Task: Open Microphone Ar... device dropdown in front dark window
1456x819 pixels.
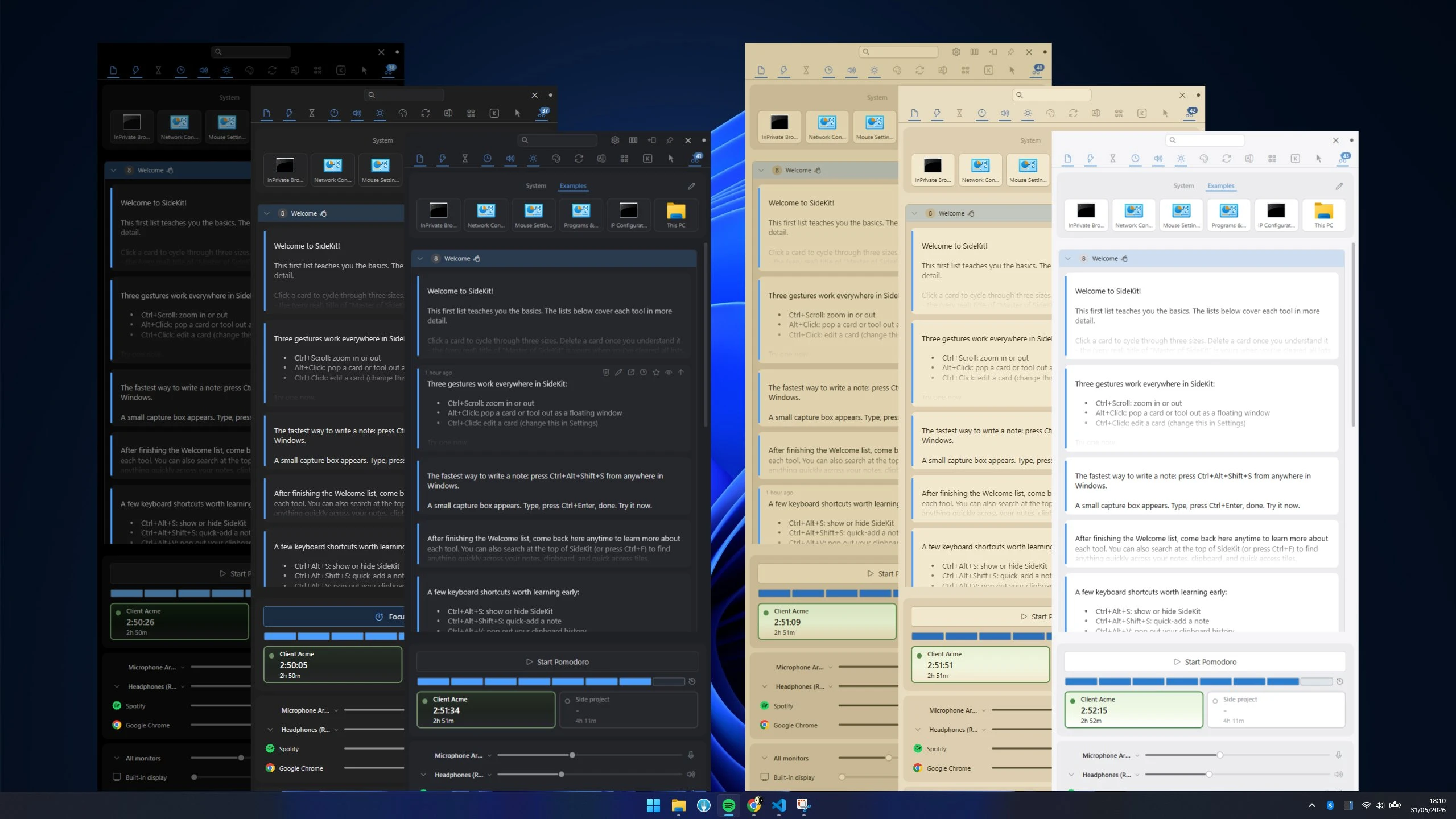Action: (489, 756)
